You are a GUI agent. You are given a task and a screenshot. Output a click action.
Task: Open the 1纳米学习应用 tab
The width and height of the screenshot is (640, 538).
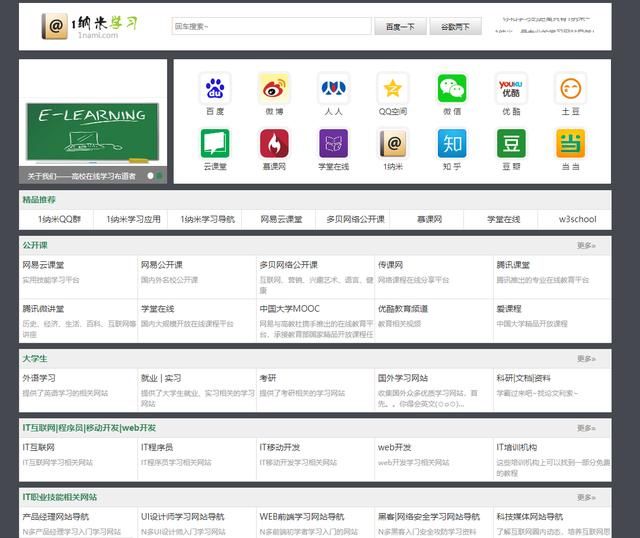click(x=133, y=219)
